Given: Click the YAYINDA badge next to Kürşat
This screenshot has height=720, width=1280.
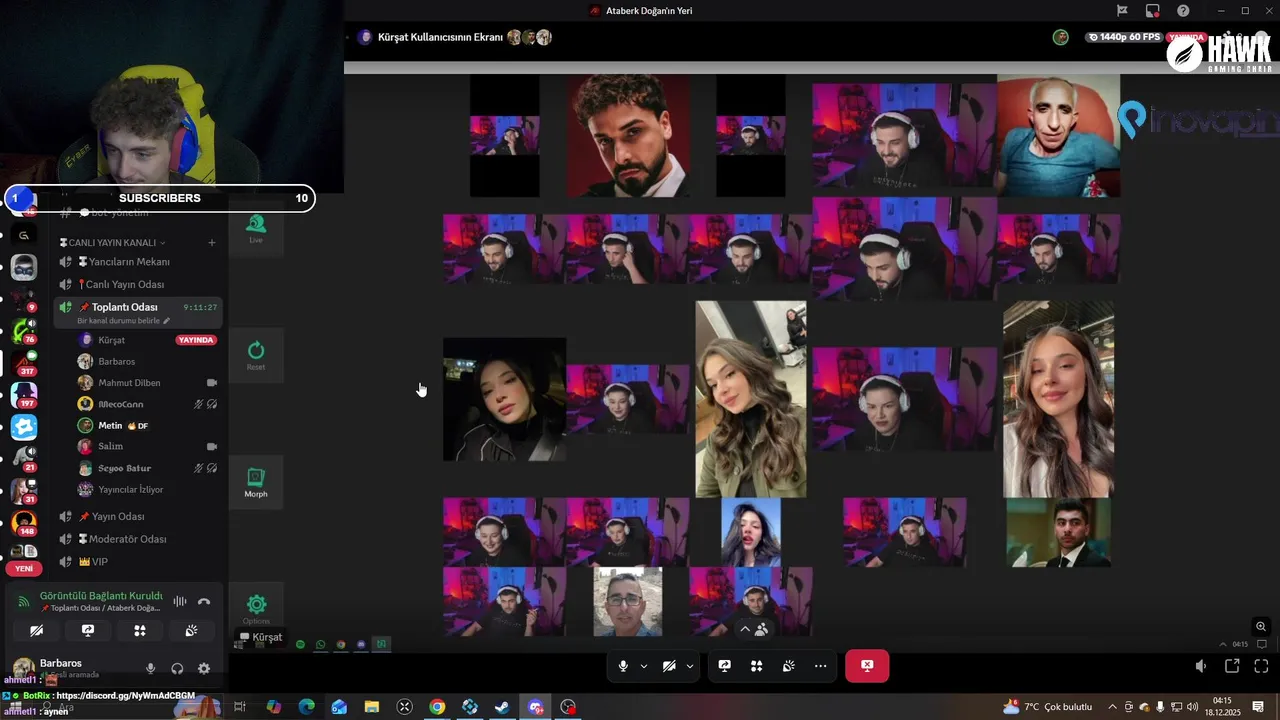Looking at the screenshot, I should [x=196, y=340].
